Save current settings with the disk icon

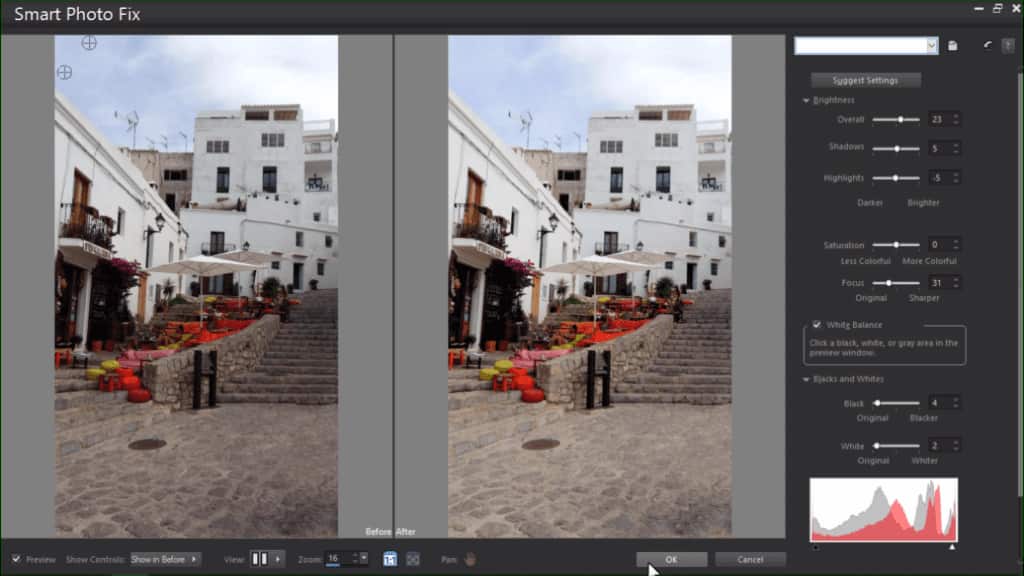[952, 45]
